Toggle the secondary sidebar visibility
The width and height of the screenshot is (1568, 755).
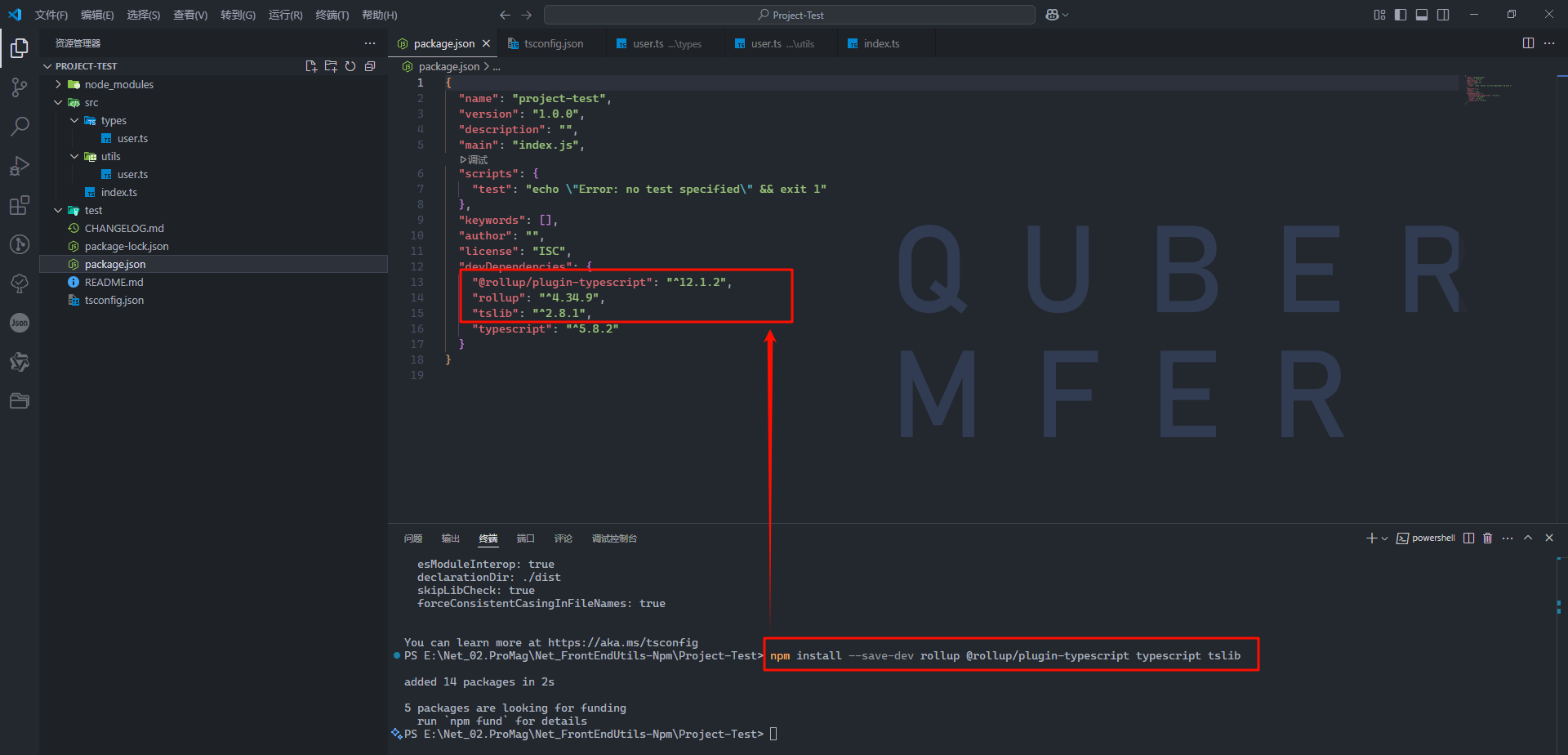click(x=1443, y=15)
